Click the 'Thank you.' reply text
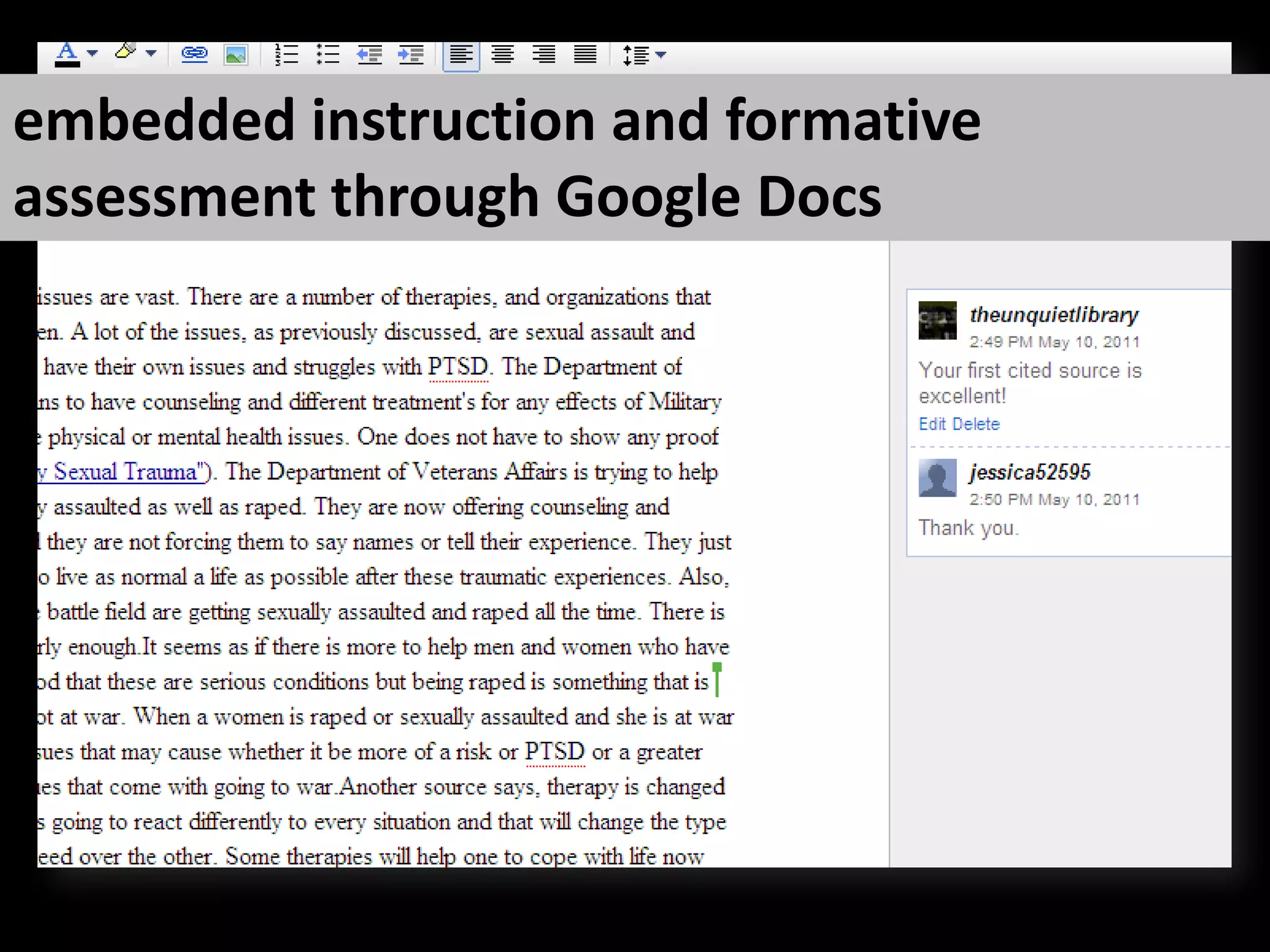Screen dimensions: 1270x952 pos(969,527)
